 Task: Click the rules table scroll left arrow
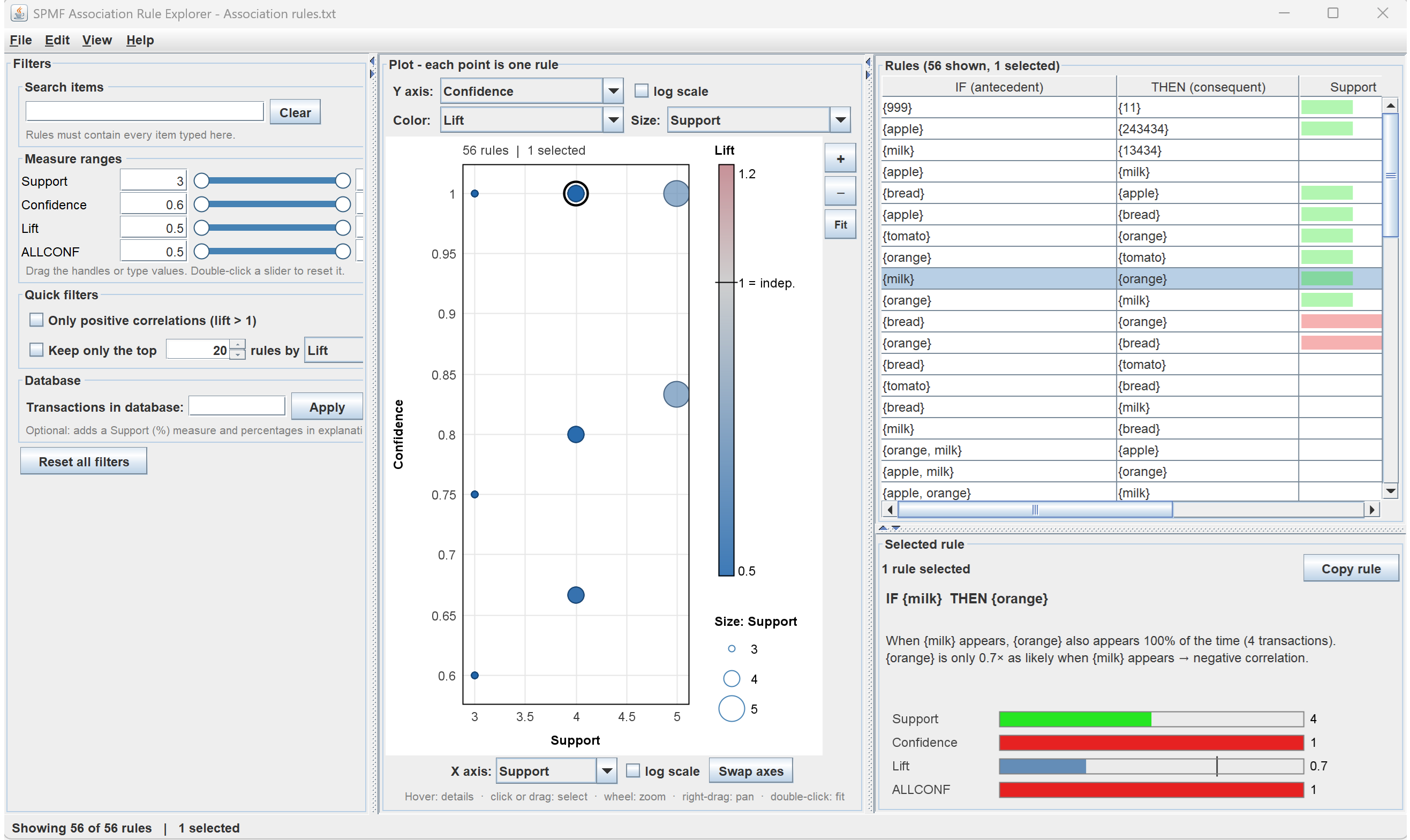coord(890,510)
